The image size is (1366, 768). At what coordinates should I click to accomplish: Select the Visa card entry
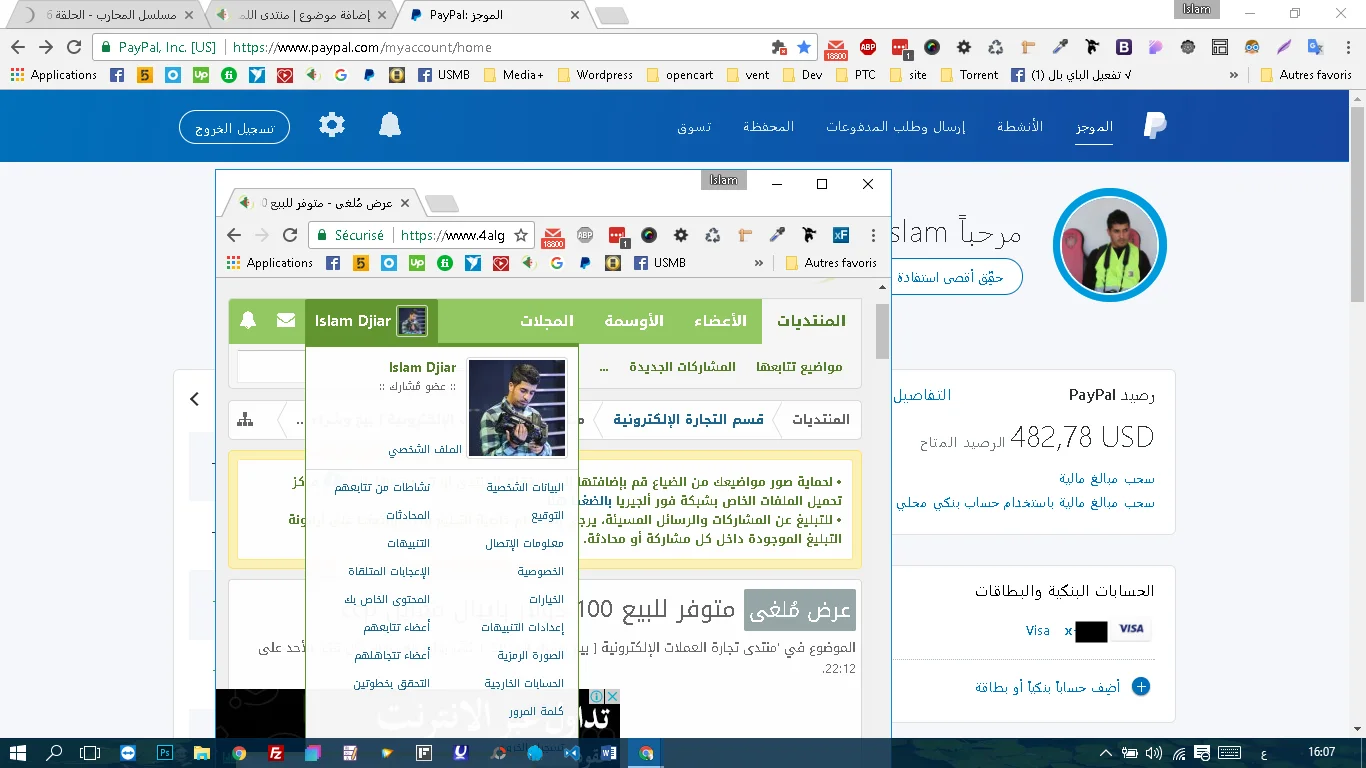pos(1086,630)
